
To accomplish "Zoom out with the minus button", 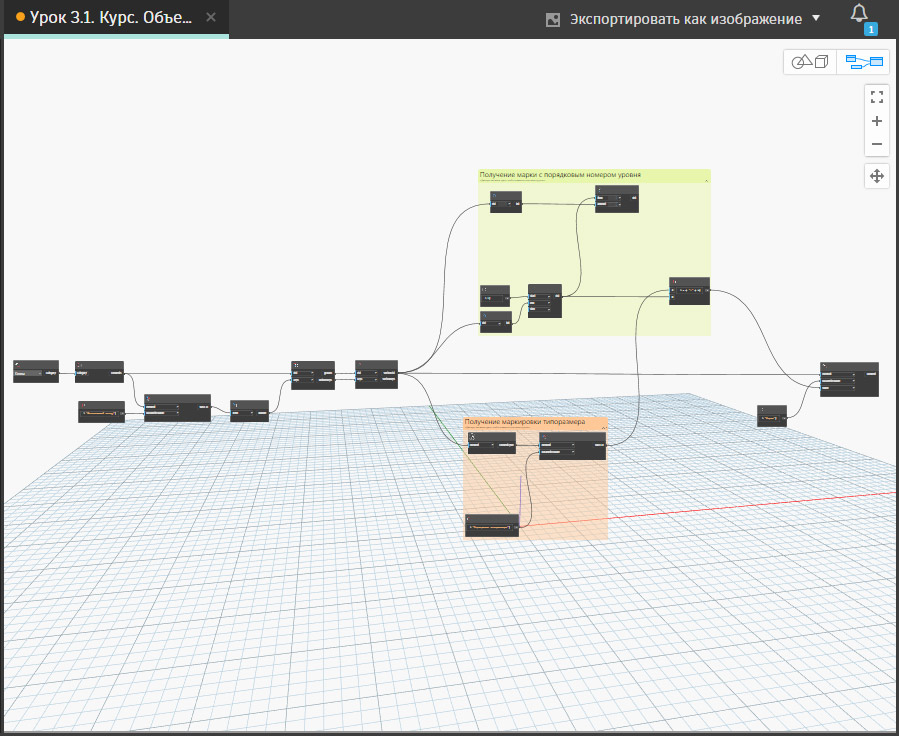I will [x=876, y=144].
